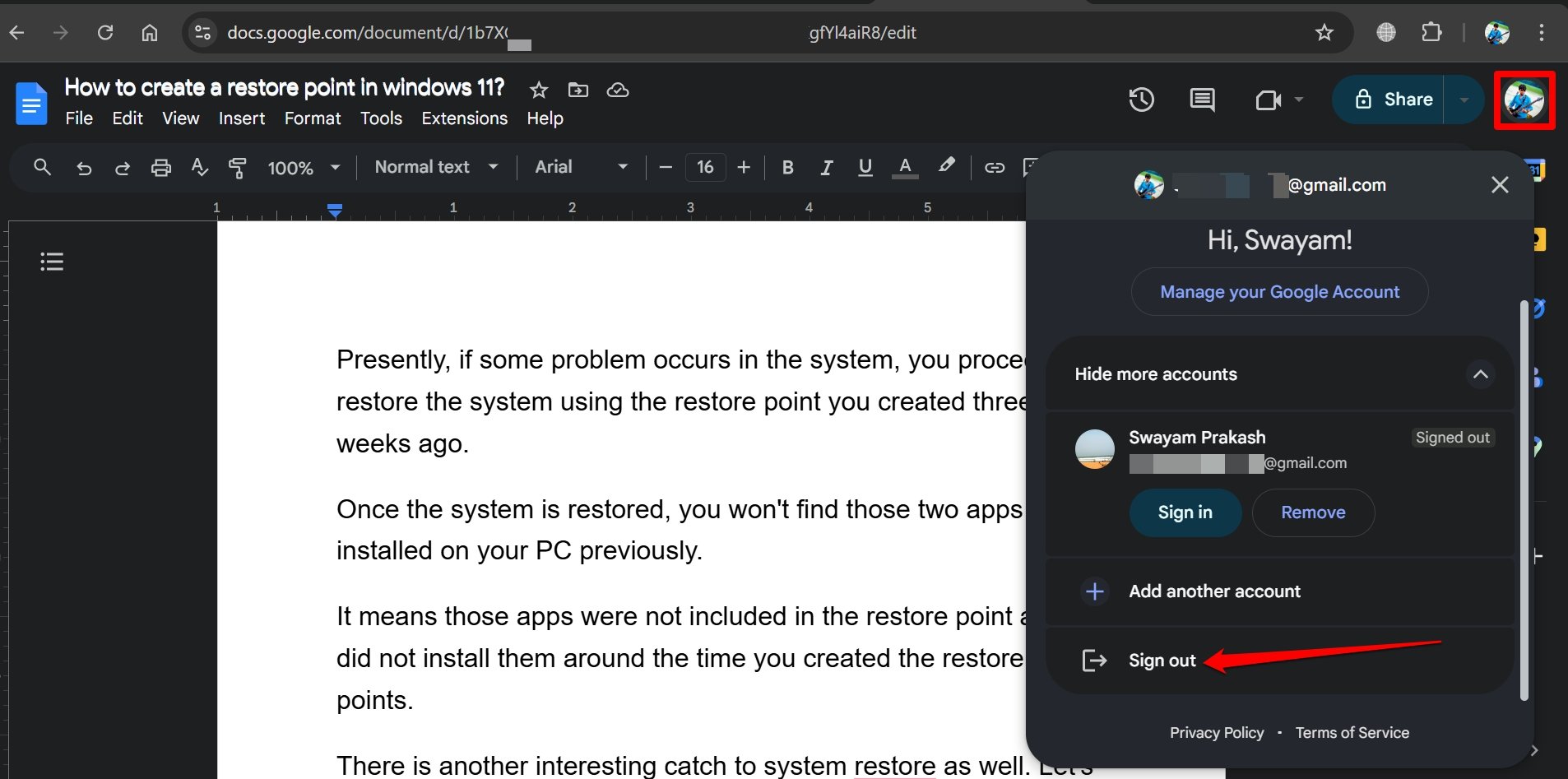The width and height of the screenshot is (1568, 779).
Task: Open the Privacy Policy link
Action: click(1217, 733)
